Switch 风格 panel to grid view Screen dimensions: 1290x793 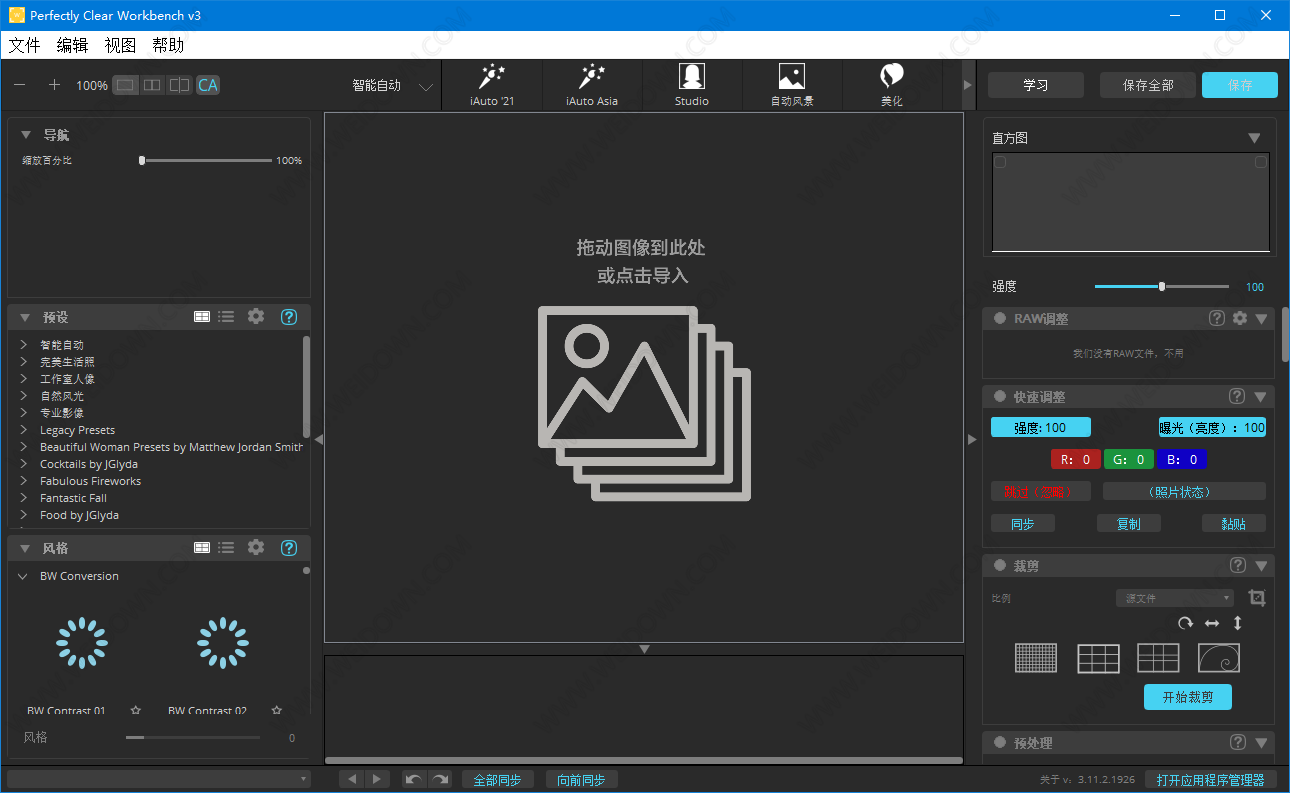click(x=202, y=548)
